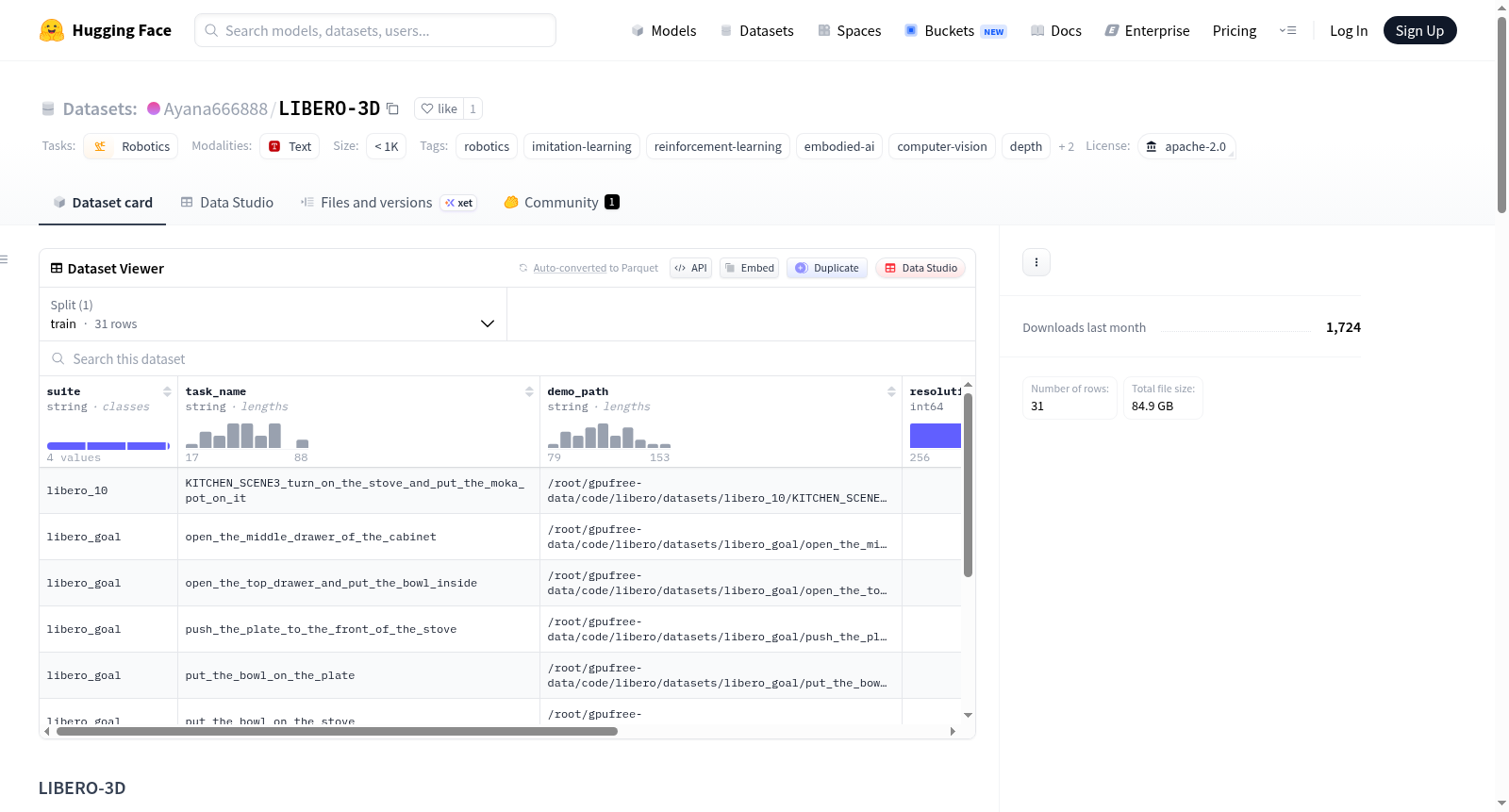1509x812 pixels.
Task: Select the robotics tag
Action: click(487, 146)
